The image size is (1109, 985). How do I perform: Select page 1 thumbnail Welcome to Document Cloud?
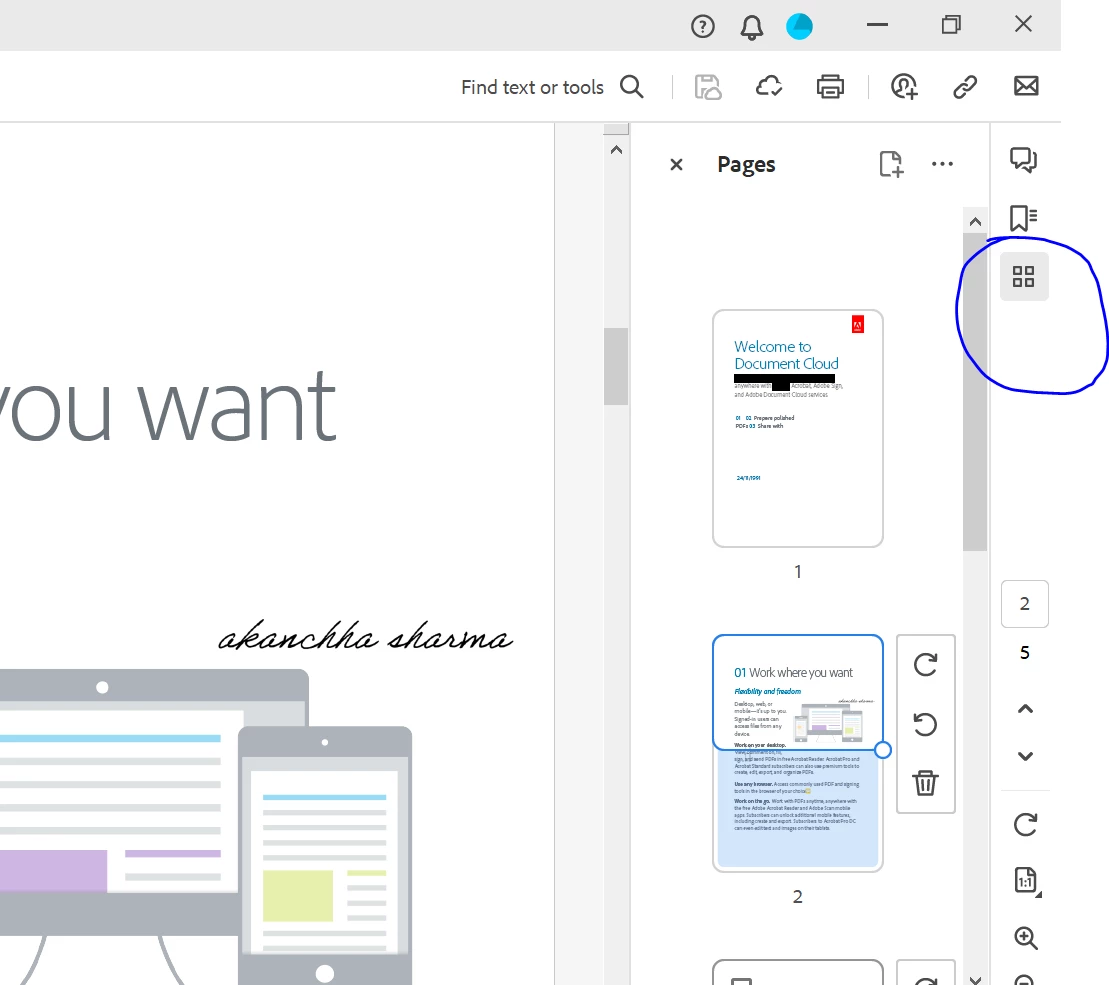(798, 429)
